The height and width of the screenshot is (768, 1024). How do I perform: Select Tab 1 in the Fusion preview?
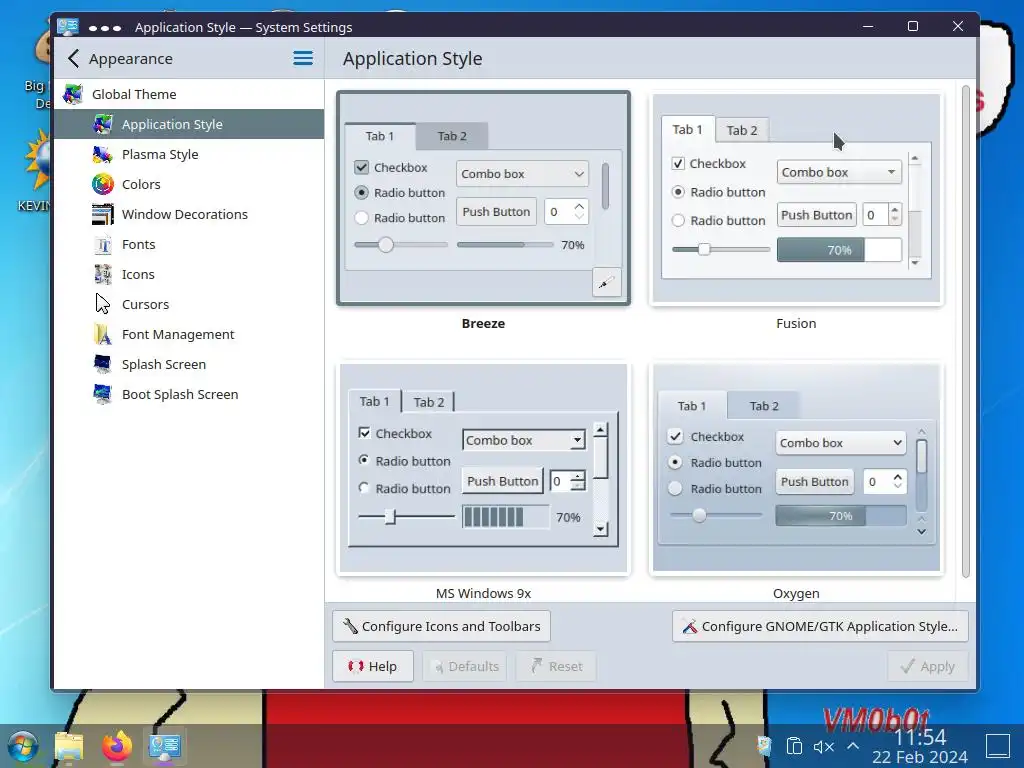click(688, 129)
